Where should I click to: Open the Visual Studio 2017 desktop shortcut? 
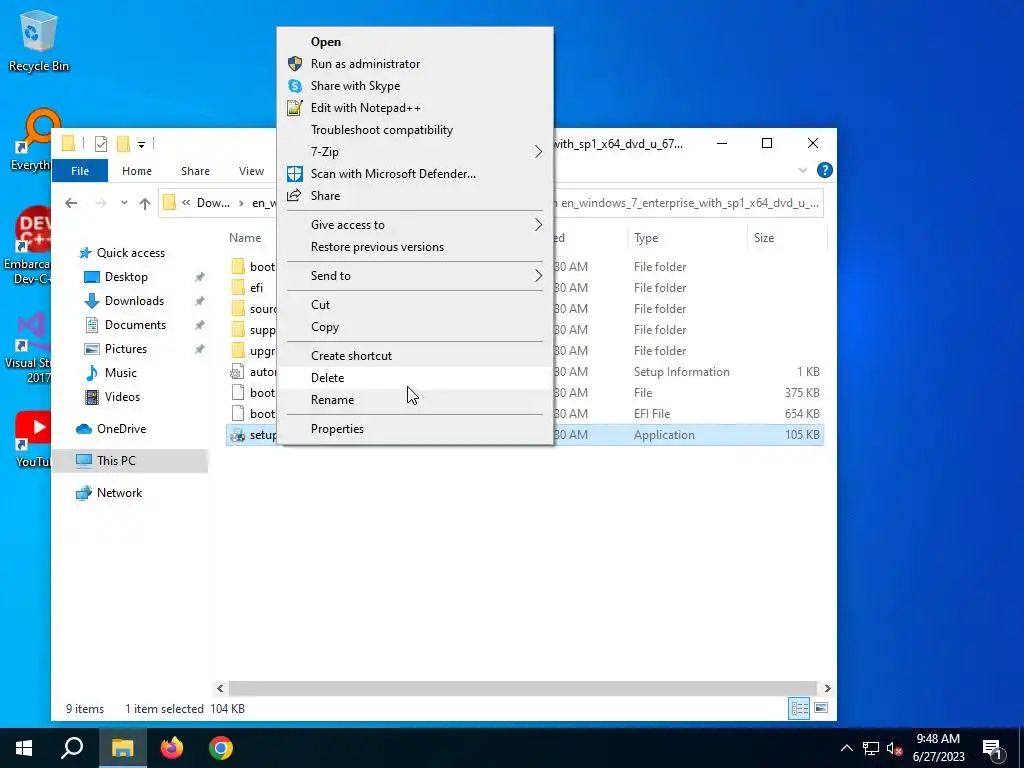tap(29, 347)
